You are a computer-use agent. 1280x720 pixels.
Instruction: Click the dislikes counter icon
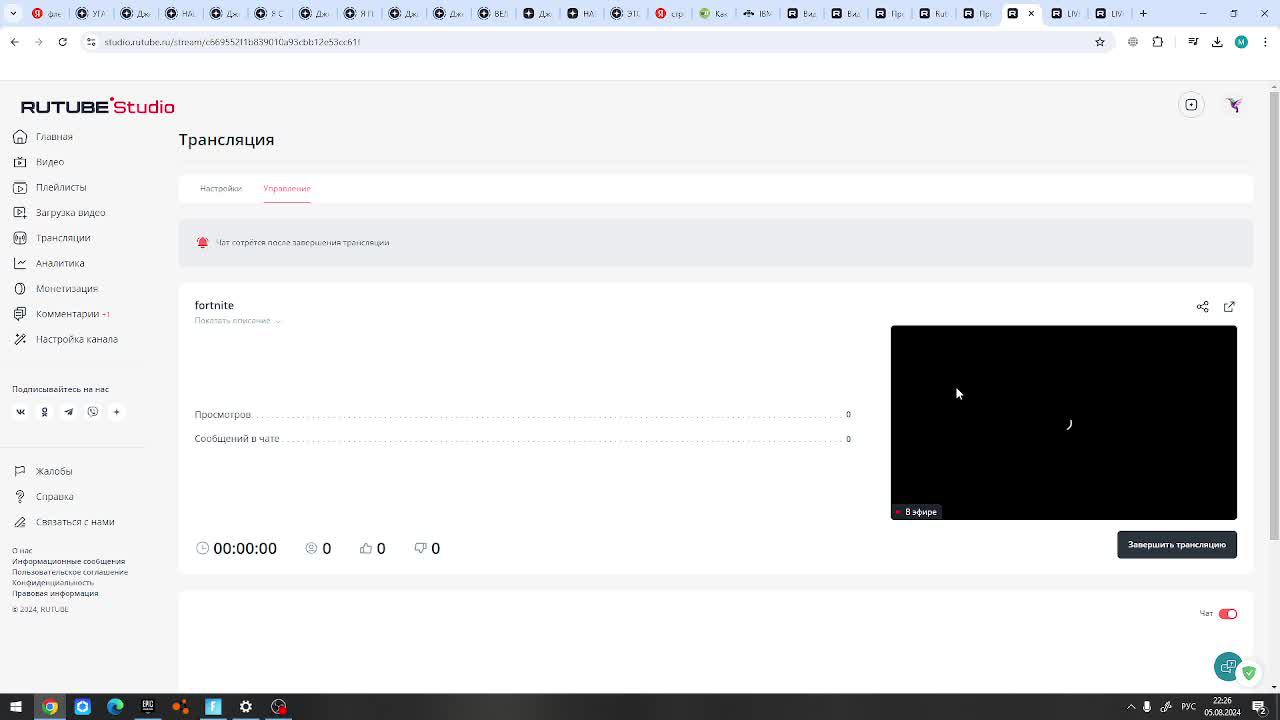pos(421,548)
